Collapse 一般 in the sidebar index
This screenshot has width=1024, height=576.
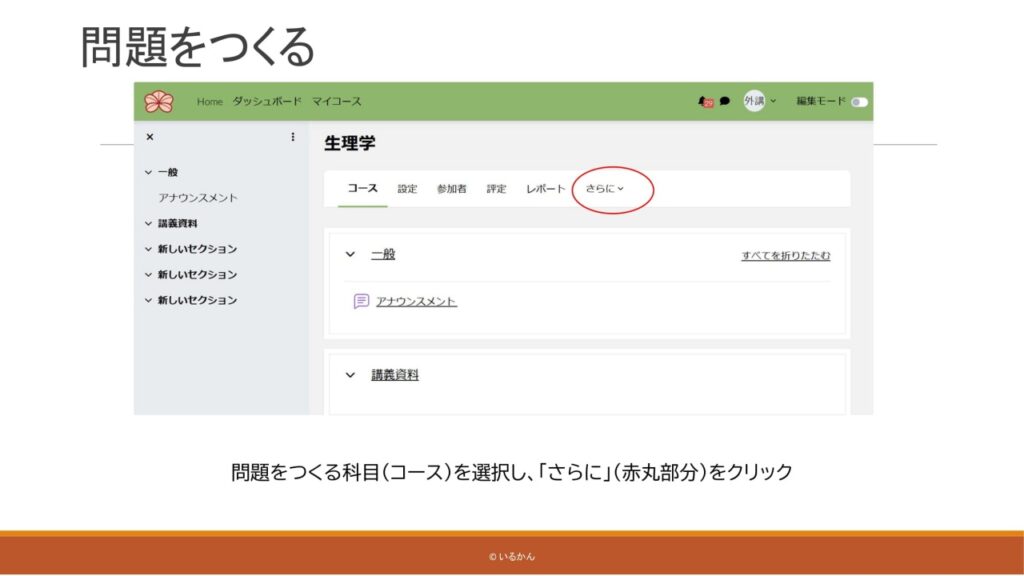point(149,173)
